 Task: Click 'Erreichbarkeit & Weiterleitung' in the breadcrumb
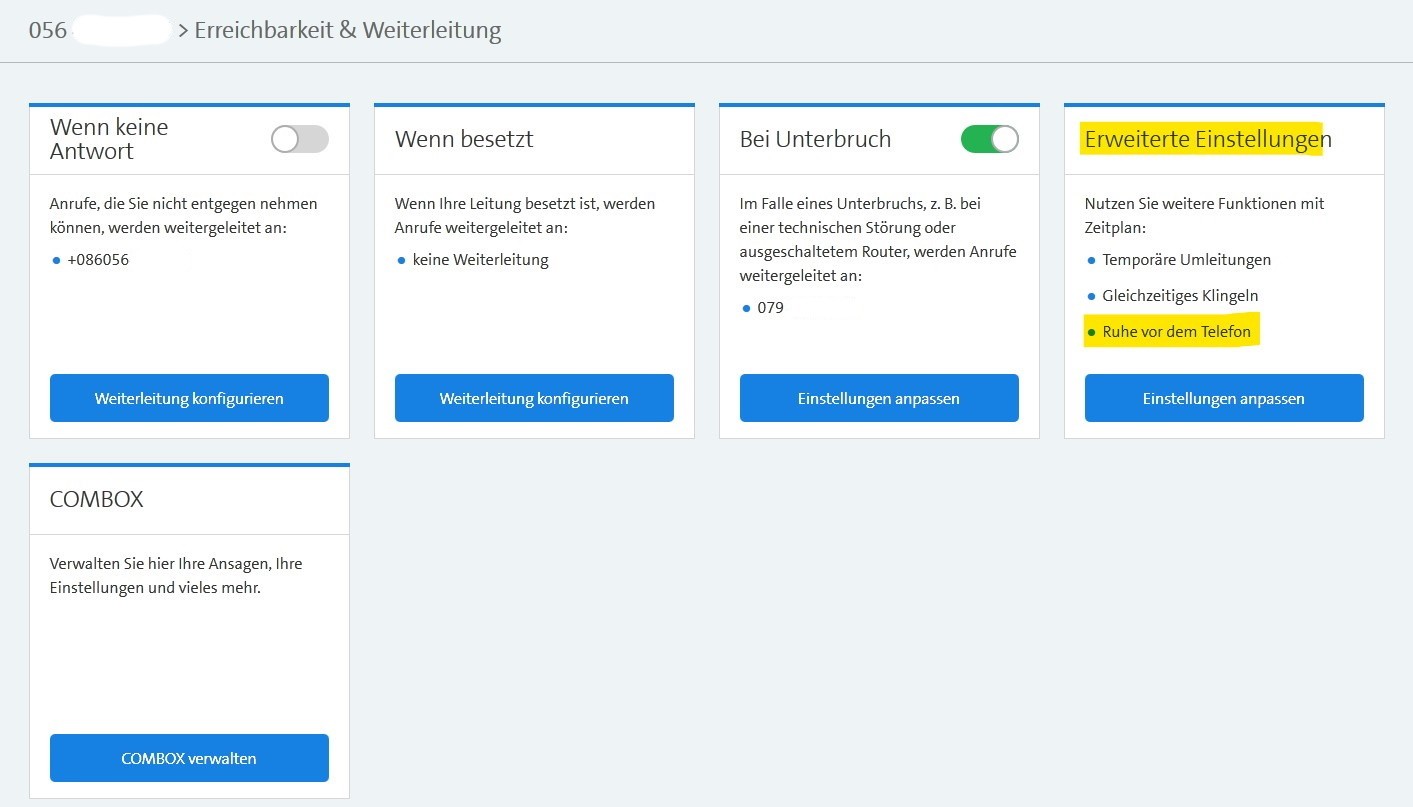[x=348, y=30]
